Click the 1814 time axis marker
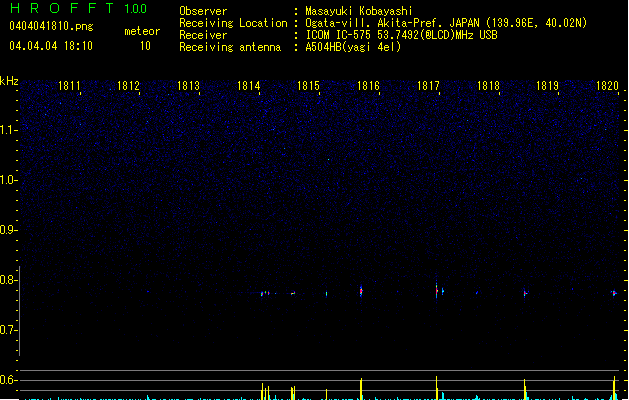The image size is (629, 400). pyautogui.click(x=249, y=86)
